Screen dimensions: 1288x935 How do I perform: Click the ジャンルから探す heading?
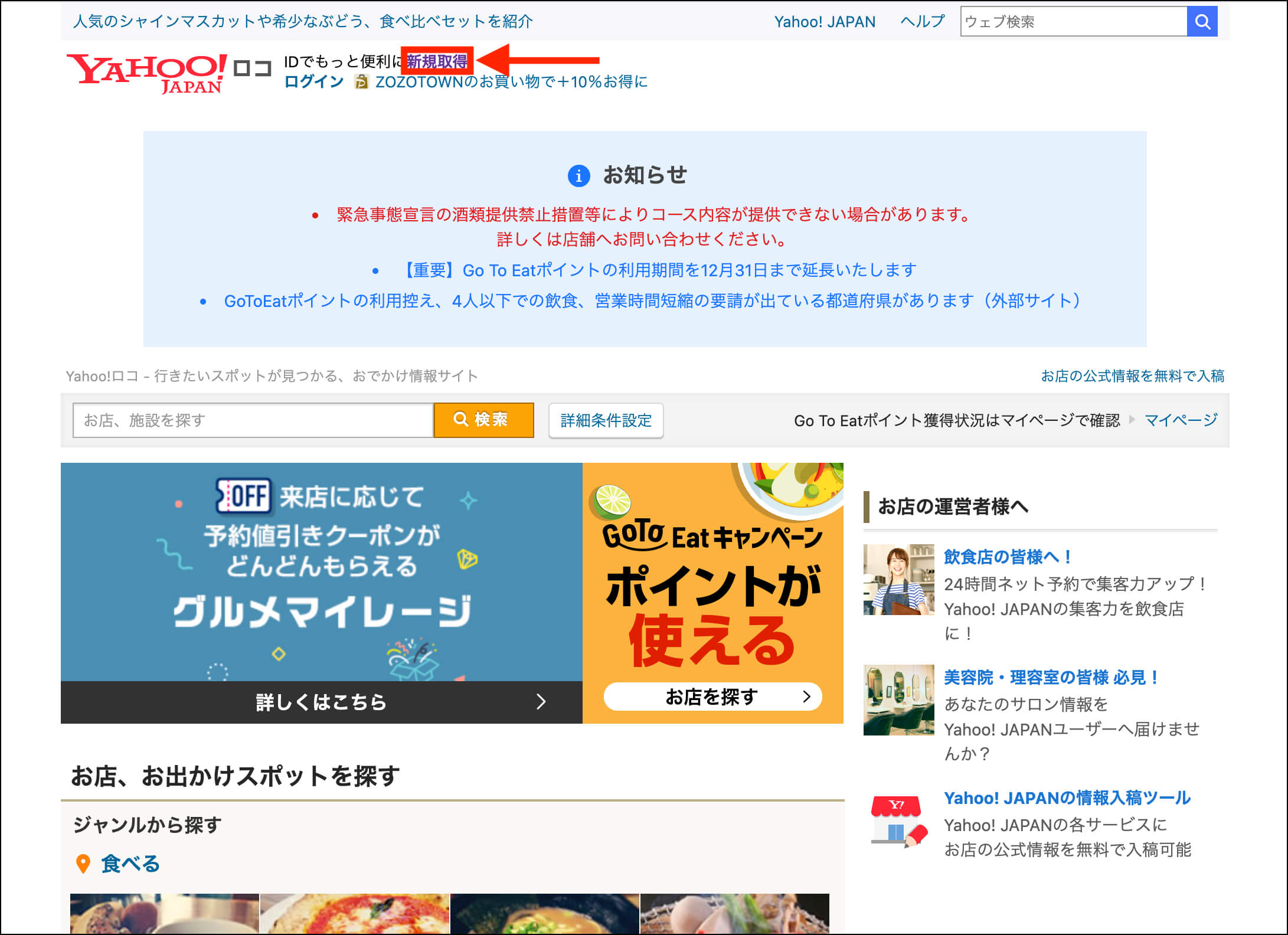tap(148, 825)
